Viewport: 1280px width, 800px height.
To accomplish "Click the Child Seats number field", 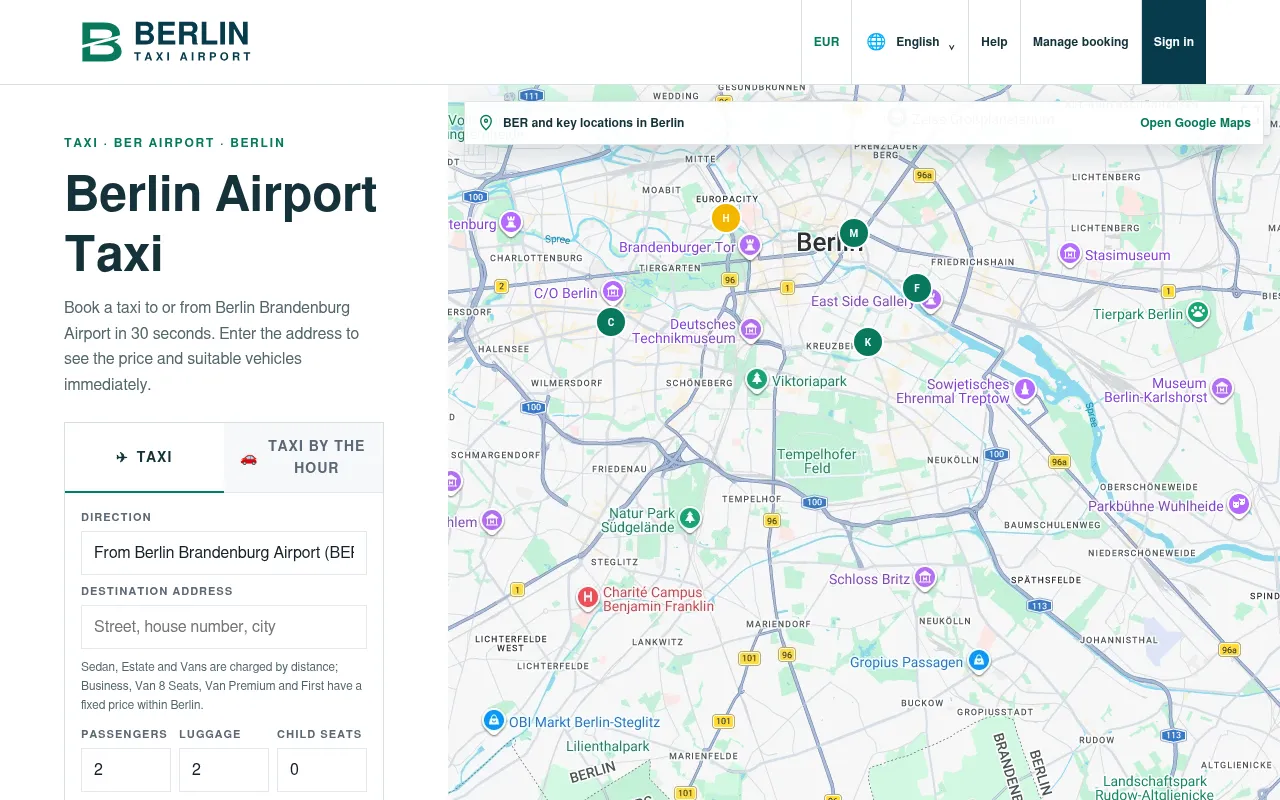I will (322, 770).
